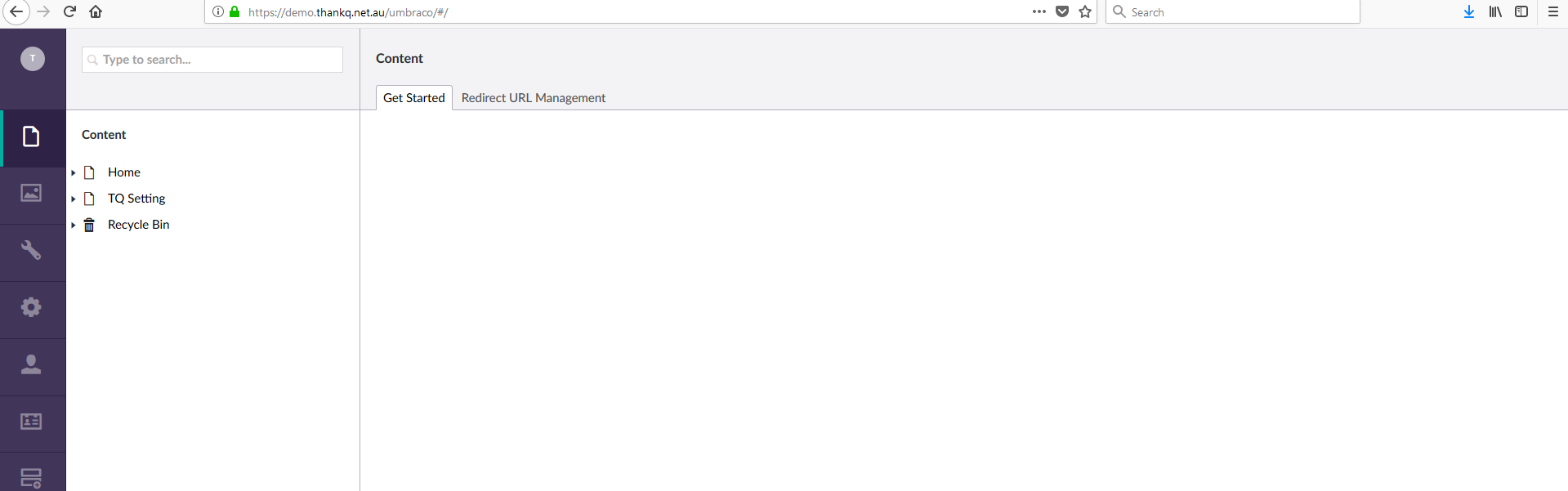The height and width of the screenshot is (491, 1568).
Task: Click the user avatar circle
Action: 33,59
